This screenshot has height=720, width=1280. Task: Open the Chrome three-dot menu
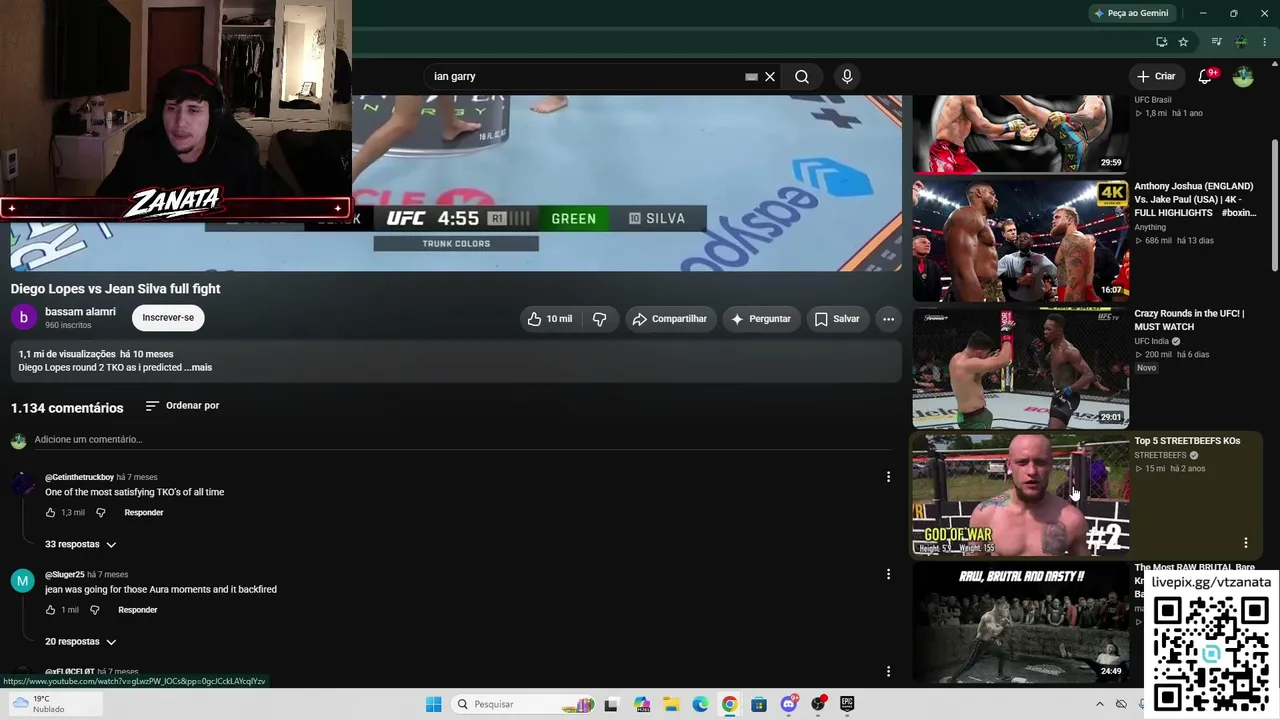pyautogui.click(x=1265, y=42)
